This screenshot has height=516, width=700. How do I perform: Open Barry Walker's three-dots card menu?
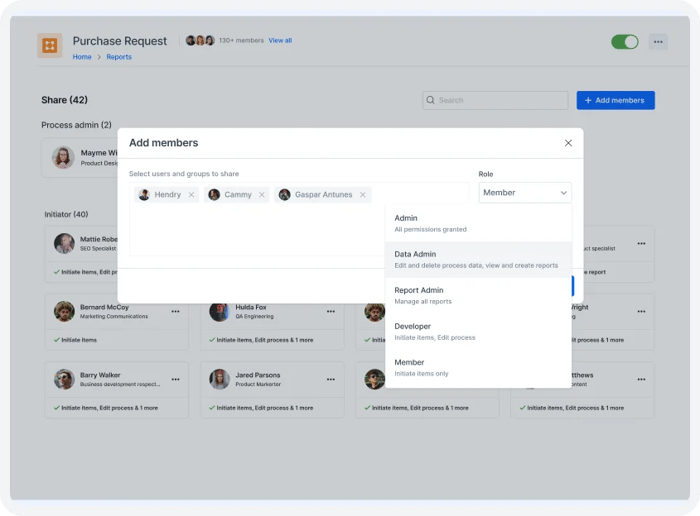(x=175, y=379)
